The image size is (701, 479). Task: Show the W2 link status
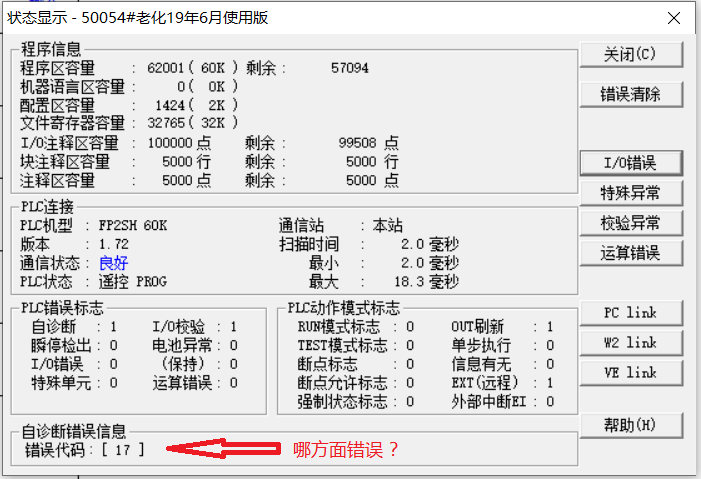pyautogui.click(x=630, y=343)
